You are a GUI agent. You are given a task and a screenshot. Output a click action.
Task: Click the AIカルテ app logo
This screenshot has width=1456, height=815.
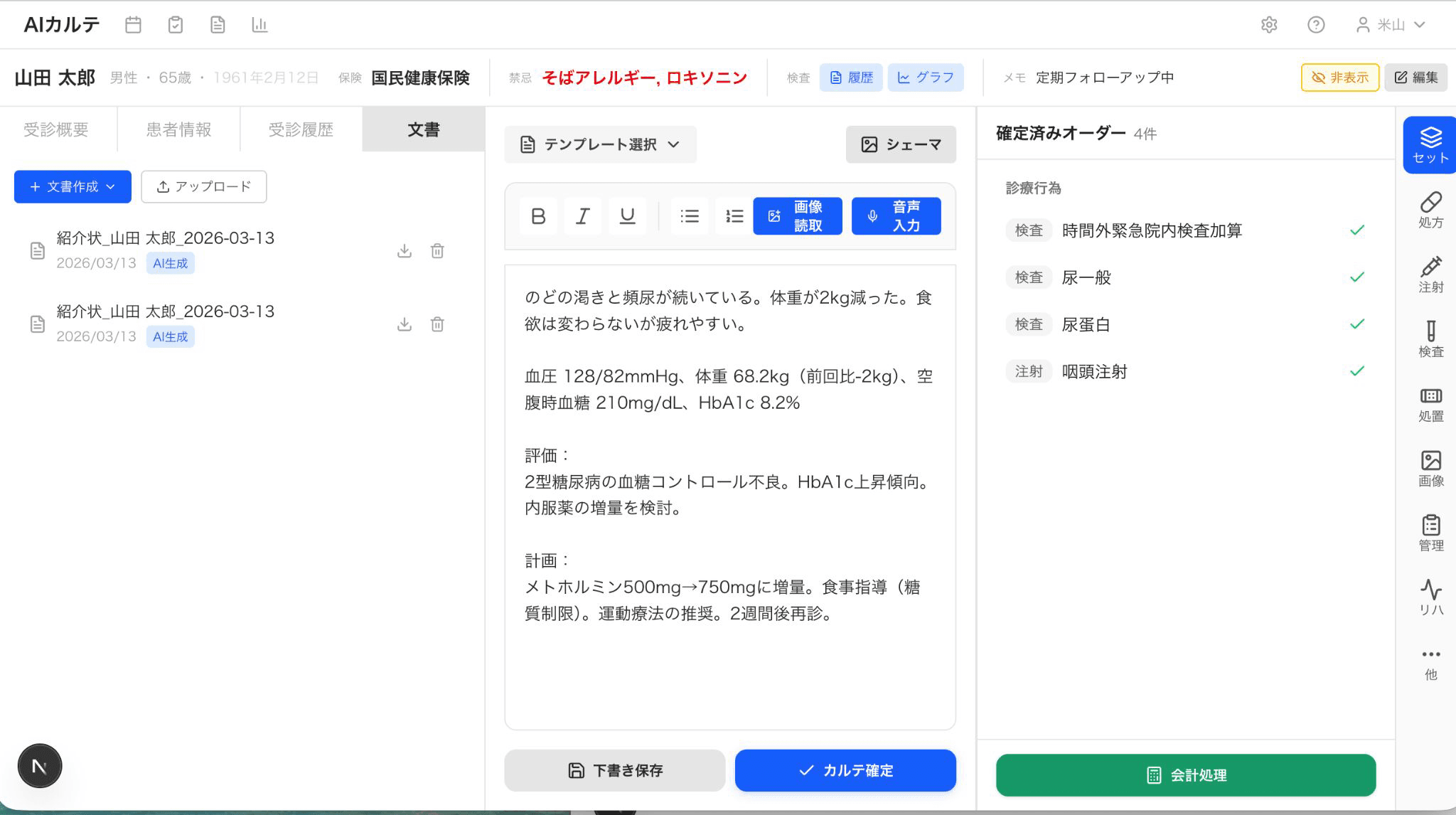pos(62,25)
